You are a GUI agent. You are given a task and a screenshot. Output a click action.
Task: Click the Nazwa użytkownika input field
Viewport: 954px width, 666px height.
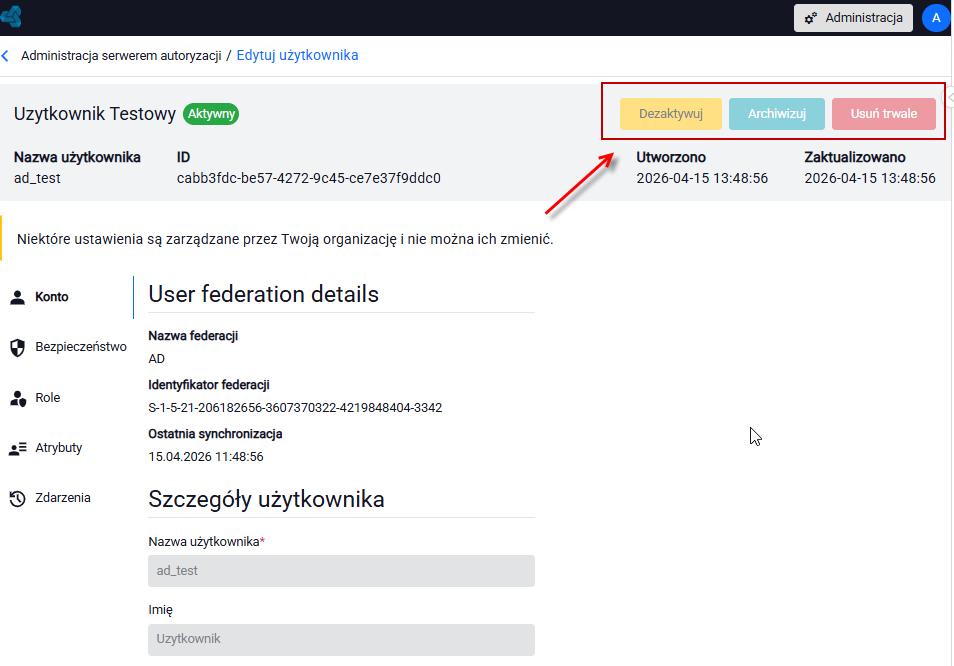point(341,571)
